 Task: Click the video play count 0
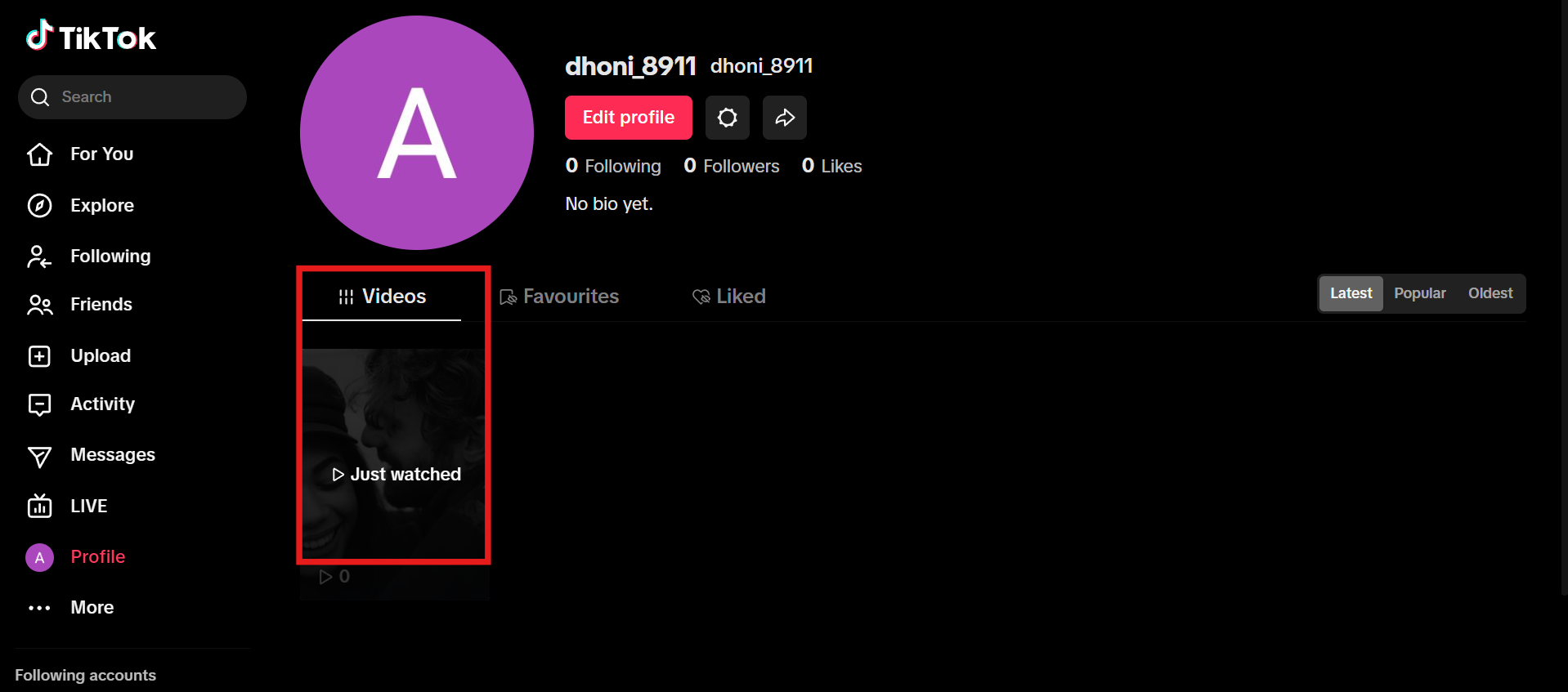click(x=334, y=577)
